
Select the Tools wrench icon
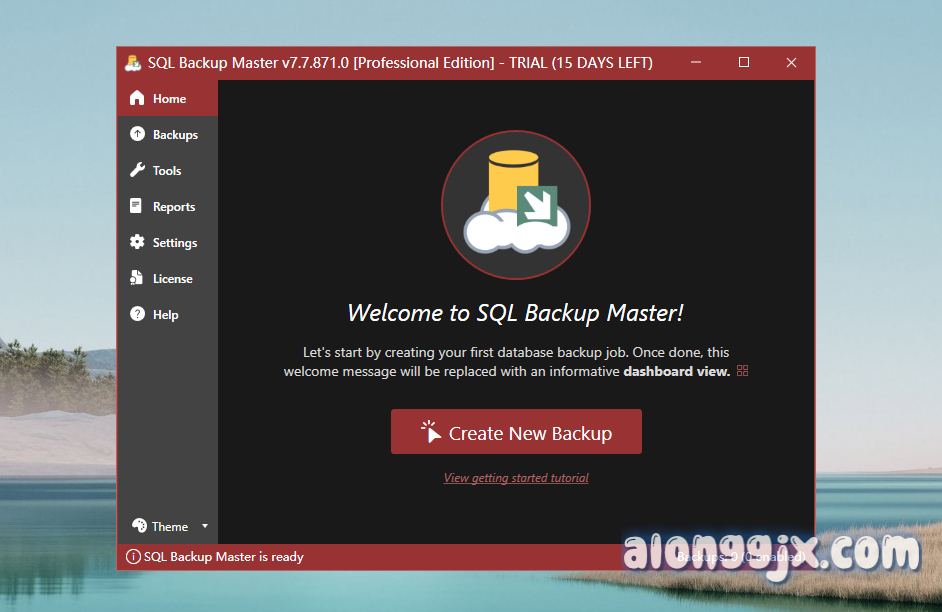tap(137, 171)
